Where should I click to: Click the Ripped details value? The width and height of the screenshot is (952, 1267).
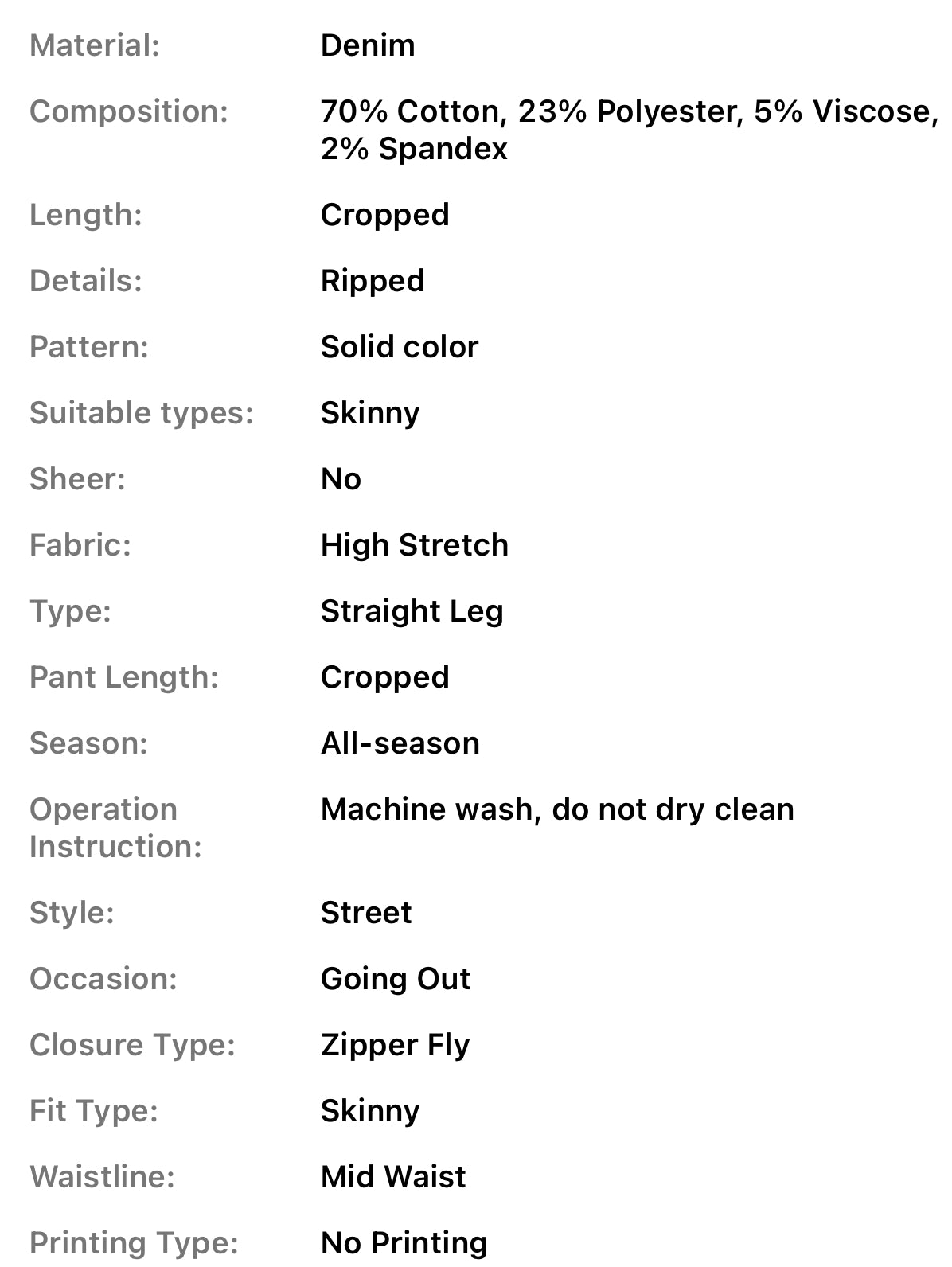click(373, 281)
